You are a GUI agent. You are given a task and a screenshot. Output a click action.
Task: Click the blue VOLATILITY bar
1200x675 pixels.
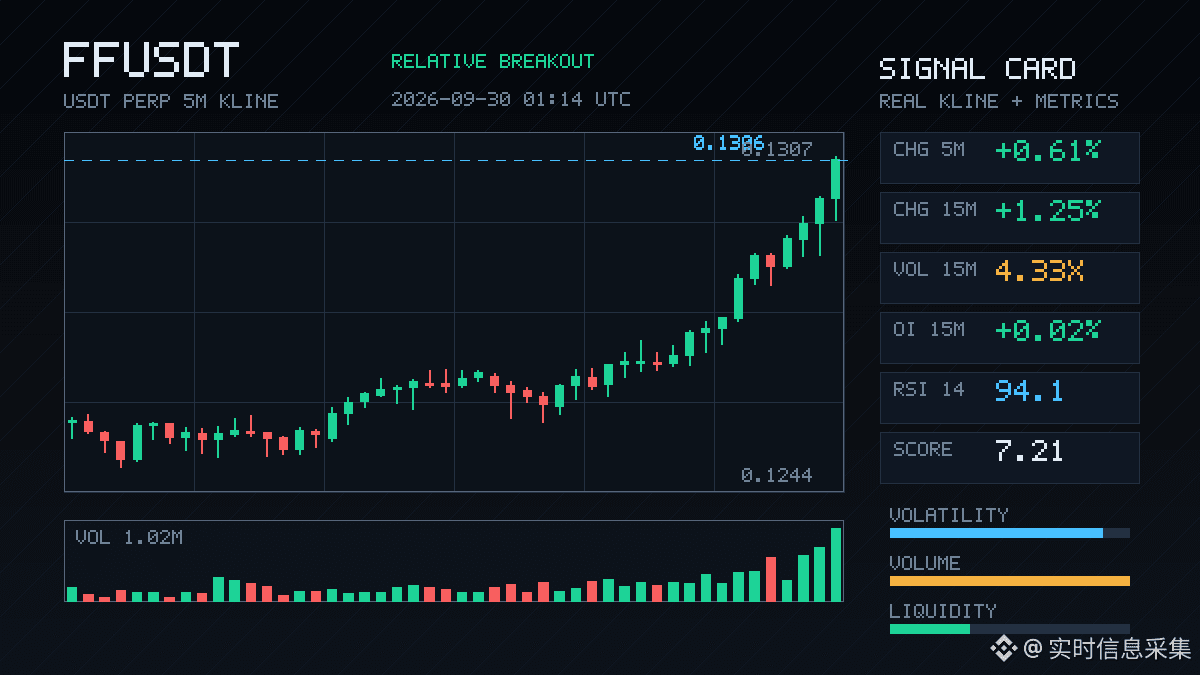pos(996,533)
